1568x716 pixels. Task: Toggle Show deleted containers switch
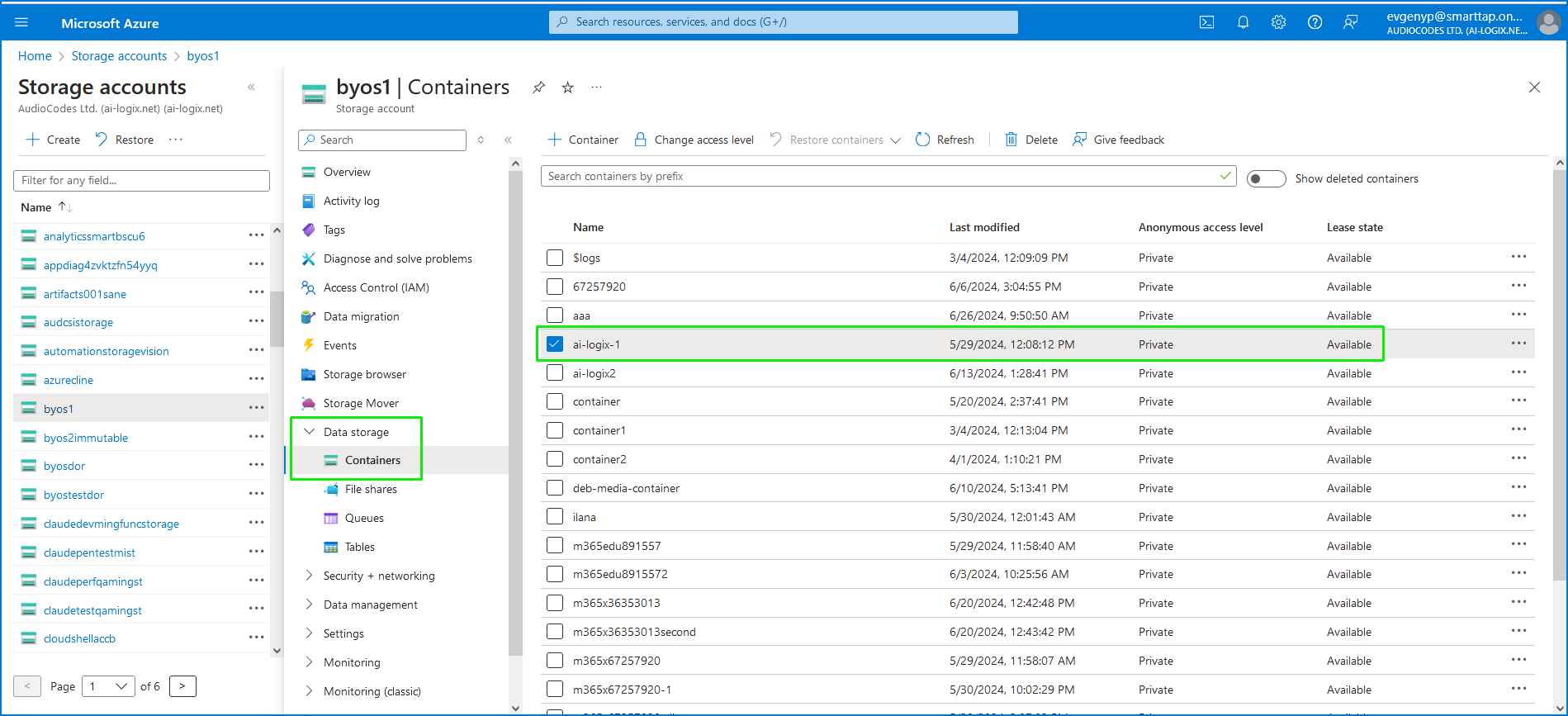(x=1266, y=178)
